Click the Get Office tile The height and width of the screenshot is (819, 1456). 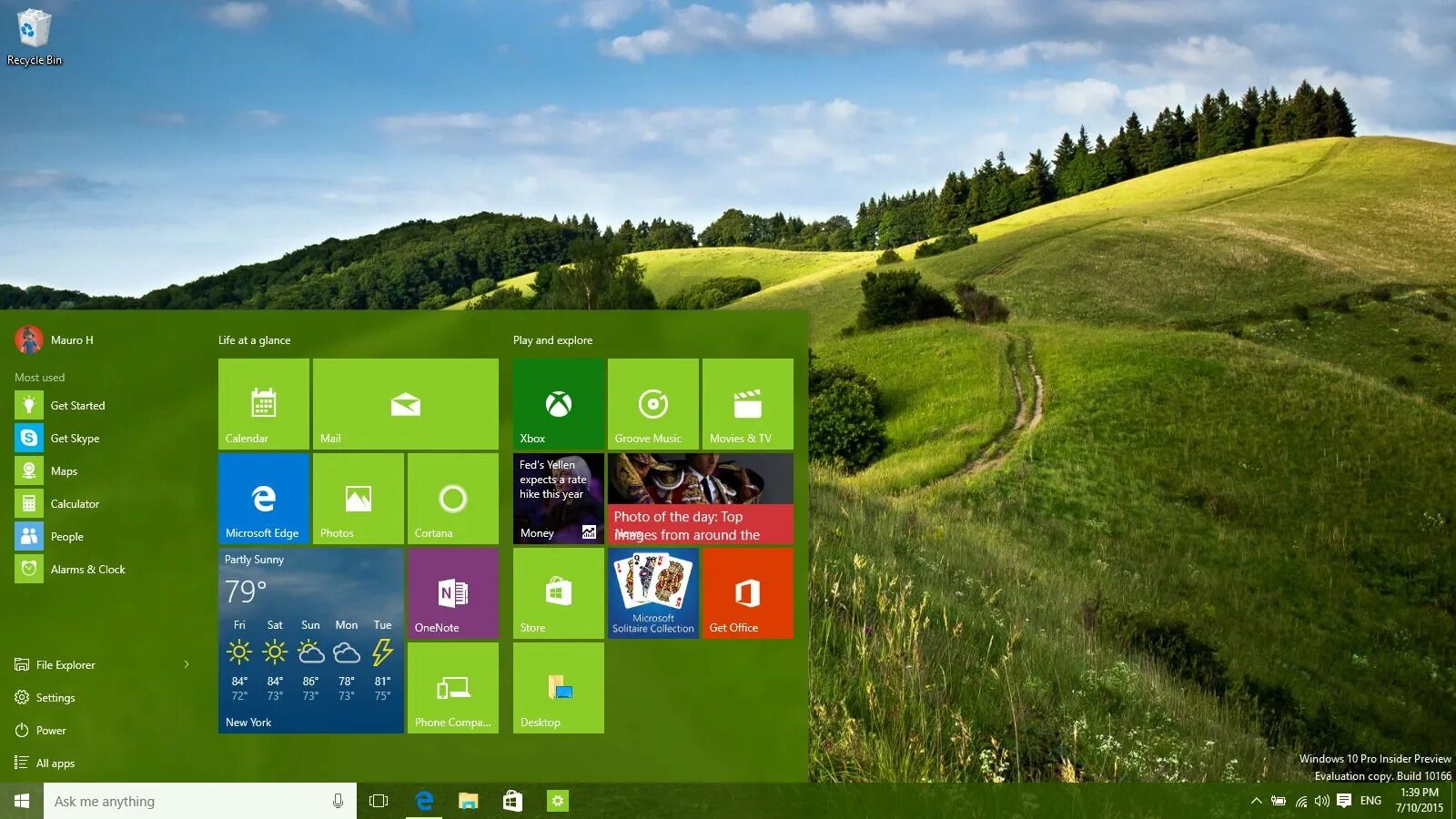[x=748, y=593]
